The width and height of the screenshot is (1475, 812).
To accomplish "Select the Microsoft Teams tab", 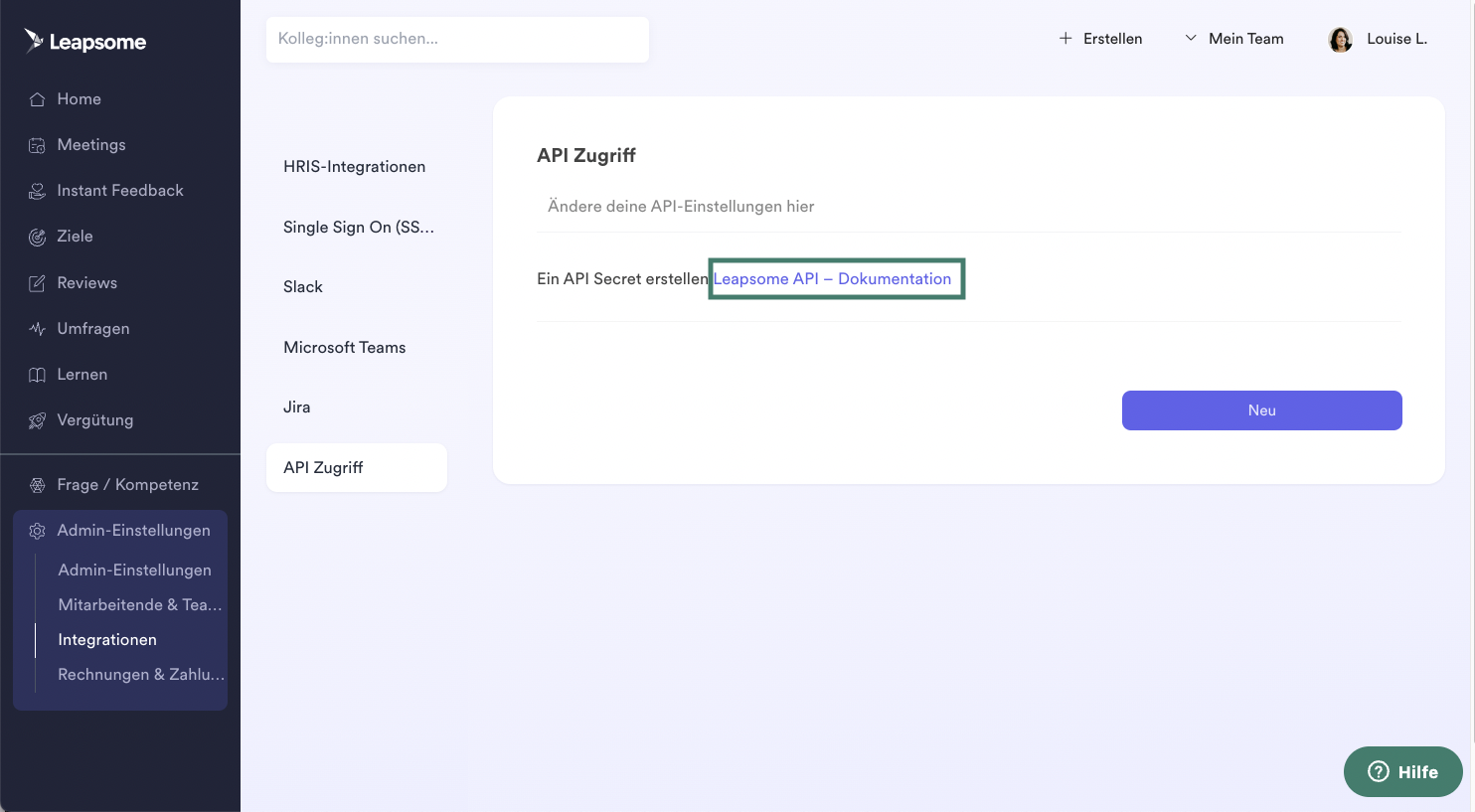I will click(x=345, y=348).
